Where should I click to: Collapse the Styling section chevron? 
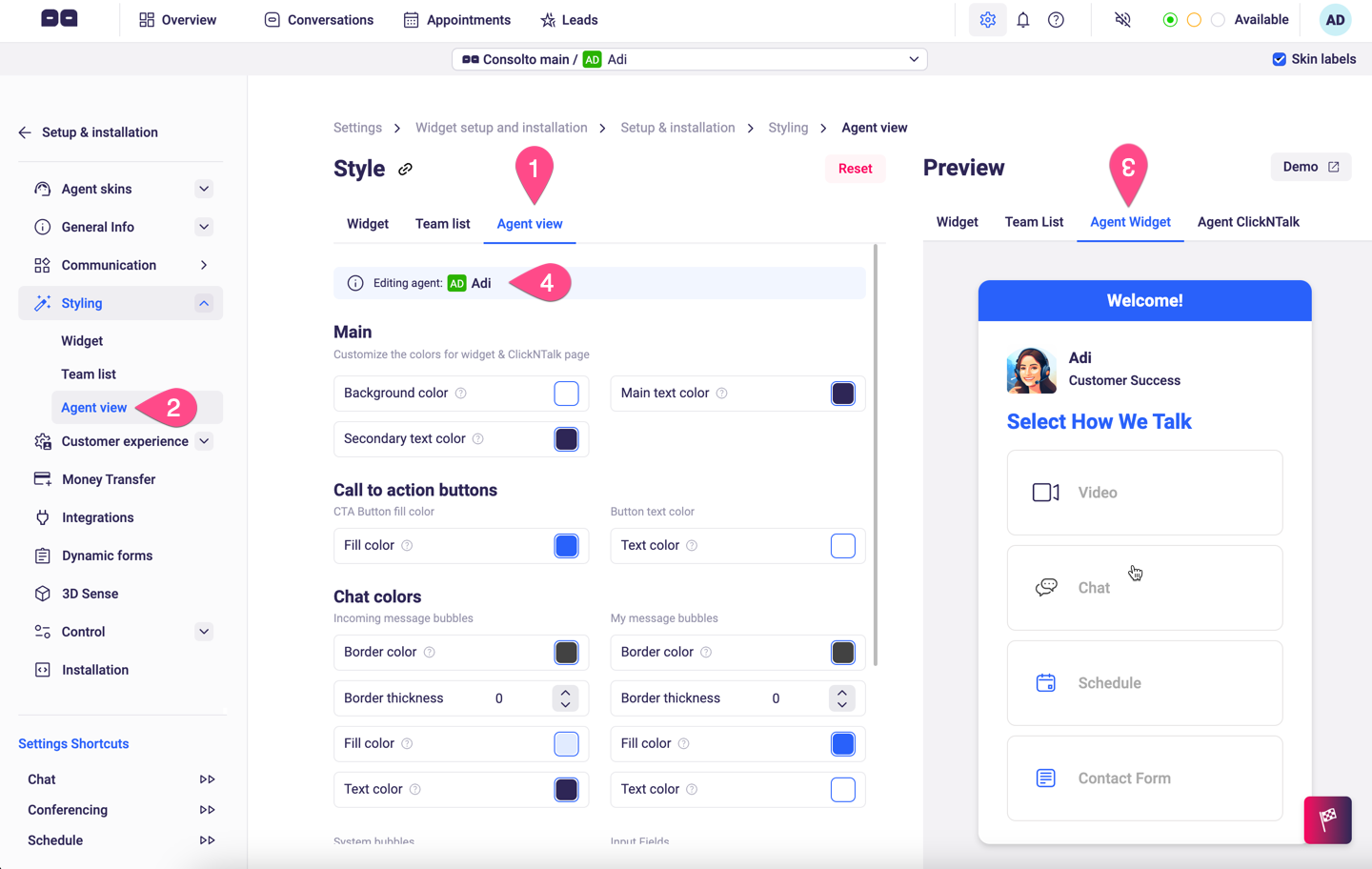[203, 302]
